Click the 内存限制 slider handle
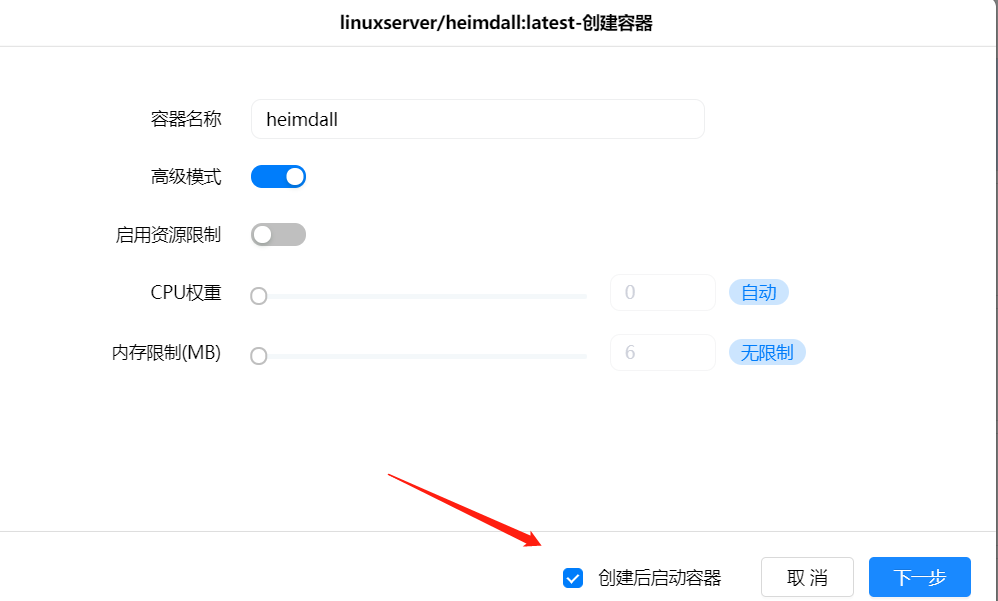This screenshot has height=601, width=998. pyautogui.click(x=258, y=356)
